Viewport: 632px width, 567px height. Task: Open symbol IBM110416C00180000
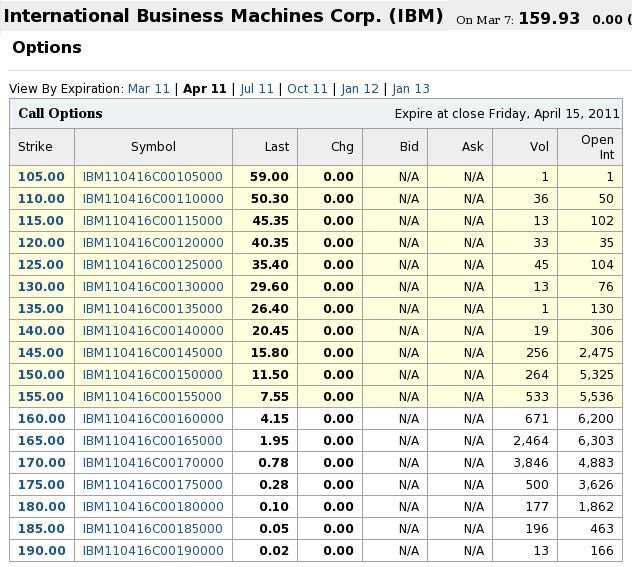(x=153, y=507)
